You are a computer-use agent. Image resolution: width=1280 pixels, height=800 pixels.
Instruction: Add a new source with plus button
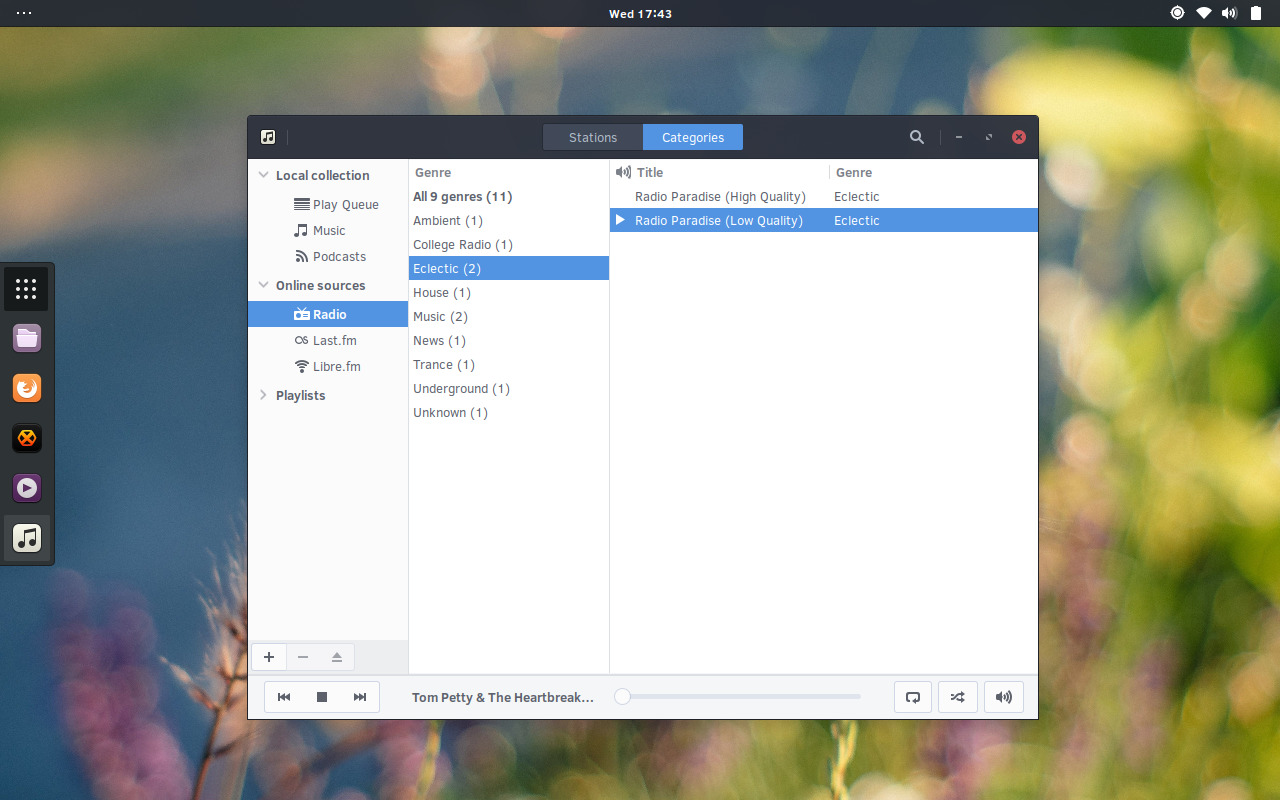pos(269,657)
